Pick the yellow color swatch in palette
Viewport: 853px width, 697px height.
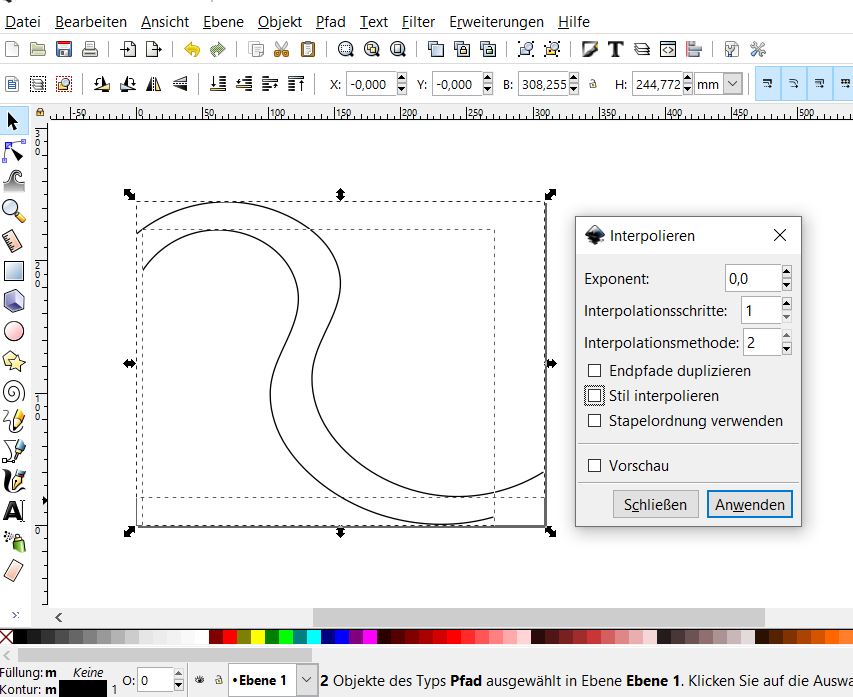258,637
